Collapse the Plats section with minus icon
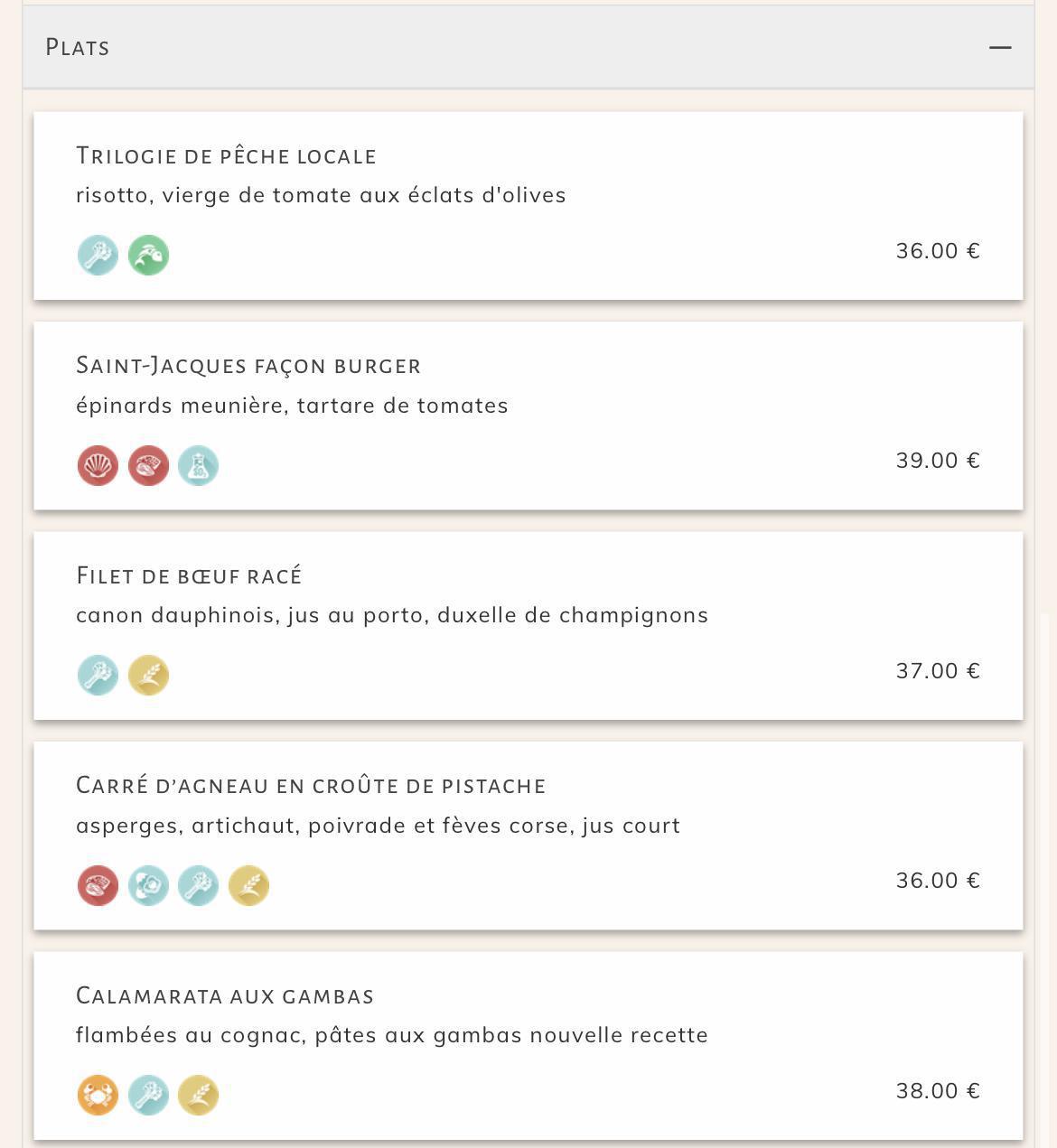Image resolution: width=1057 pixels, height=1148 pixels. pos(1000,47)
